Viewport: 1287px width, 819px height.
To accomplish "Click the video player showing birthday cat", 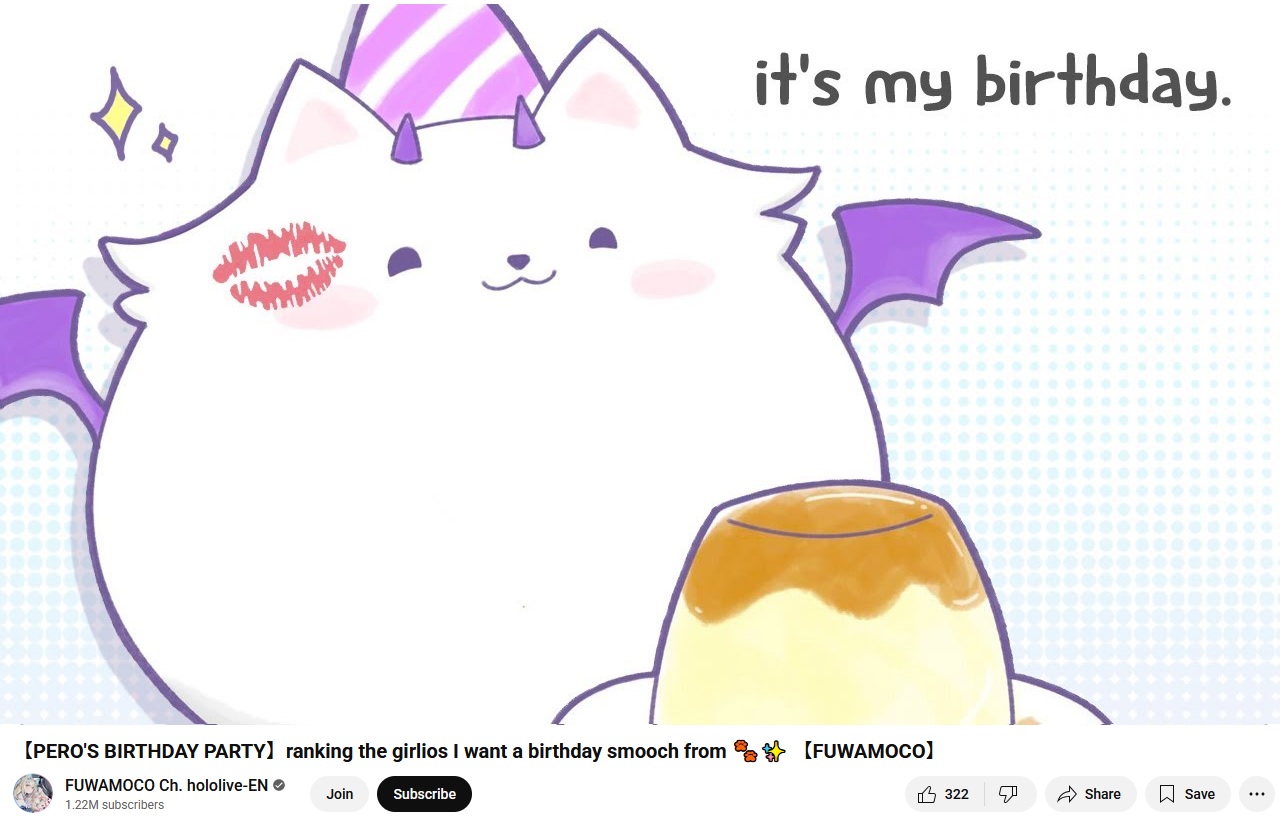I will pos(640,362).
